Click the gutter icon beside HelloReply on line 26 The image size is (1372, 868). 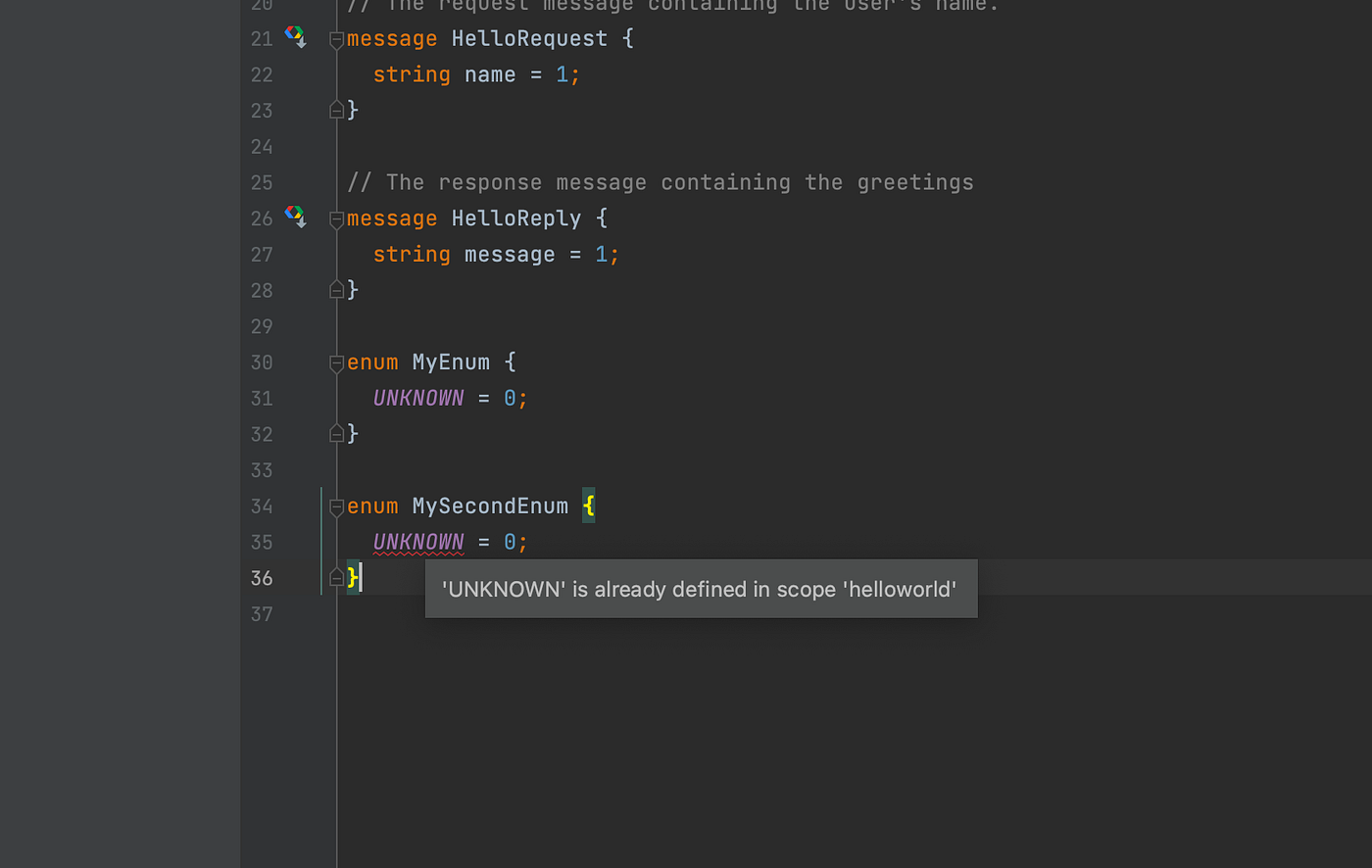pyautogui.click(x=295, y=217)
